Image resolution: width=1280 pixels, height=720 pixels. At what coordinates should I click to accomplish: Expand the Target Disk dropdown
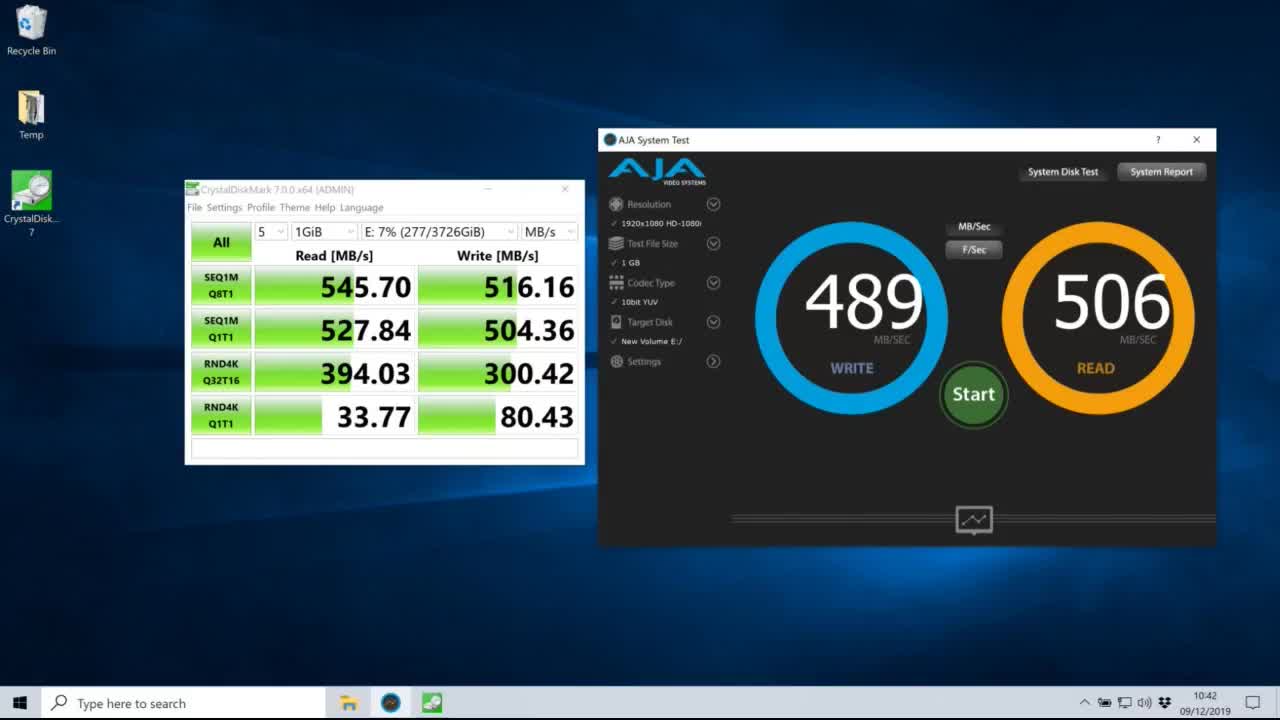click(x=713, y=322)
